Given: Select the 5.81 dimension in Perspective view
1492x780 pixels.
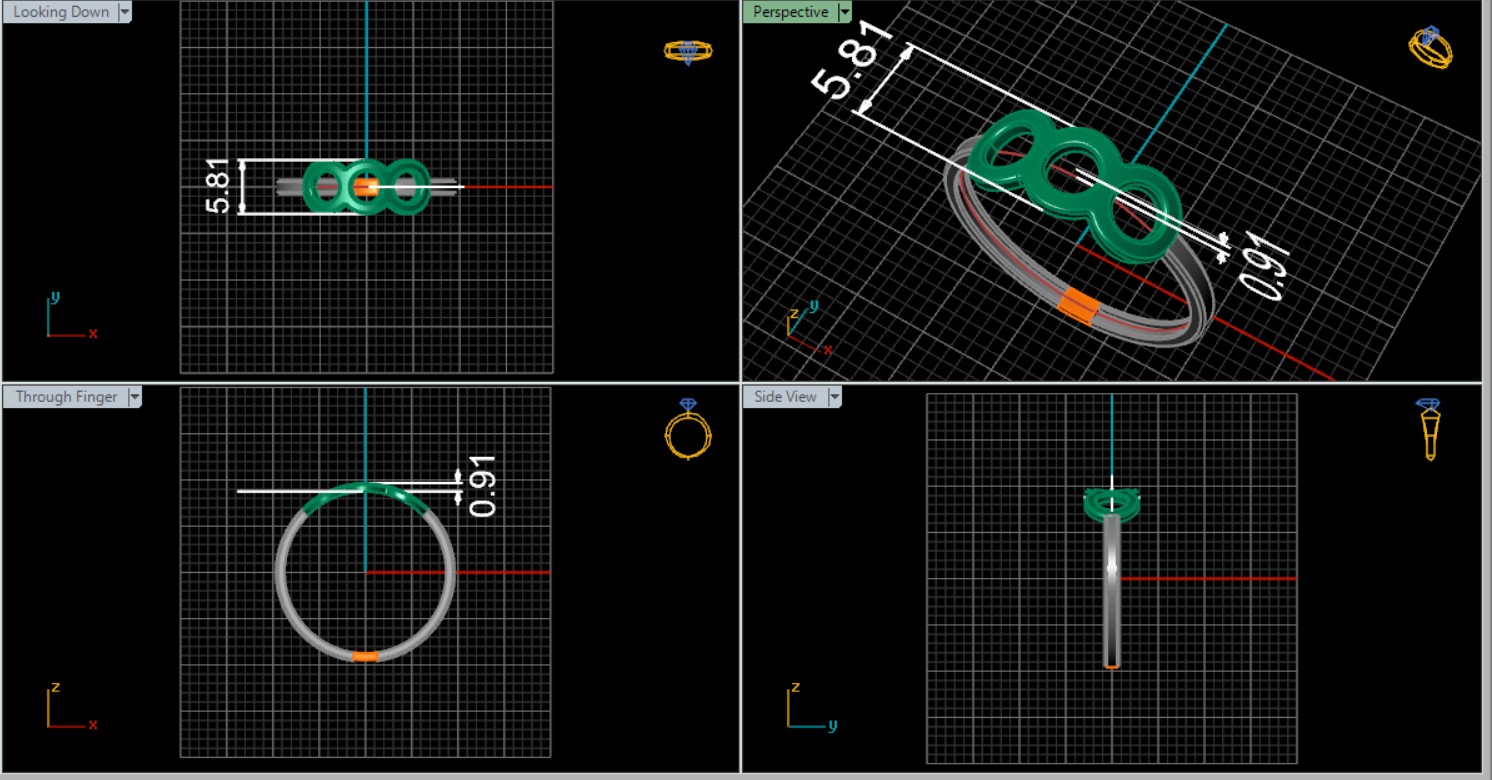Looking at the screenshot, I should [x=847, y=67].
